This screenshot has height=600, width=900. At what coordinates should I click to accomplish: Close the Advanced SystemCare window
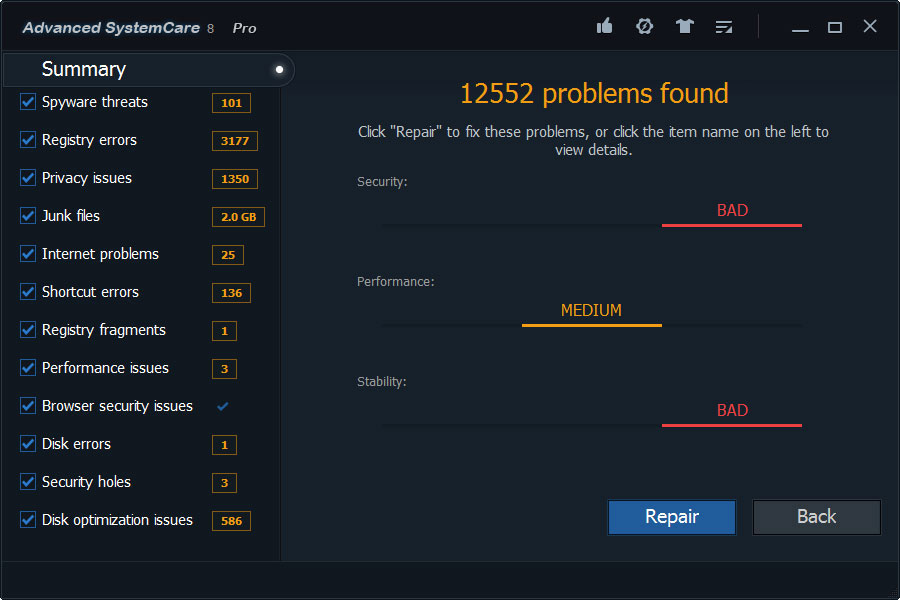tap(870, 26)
